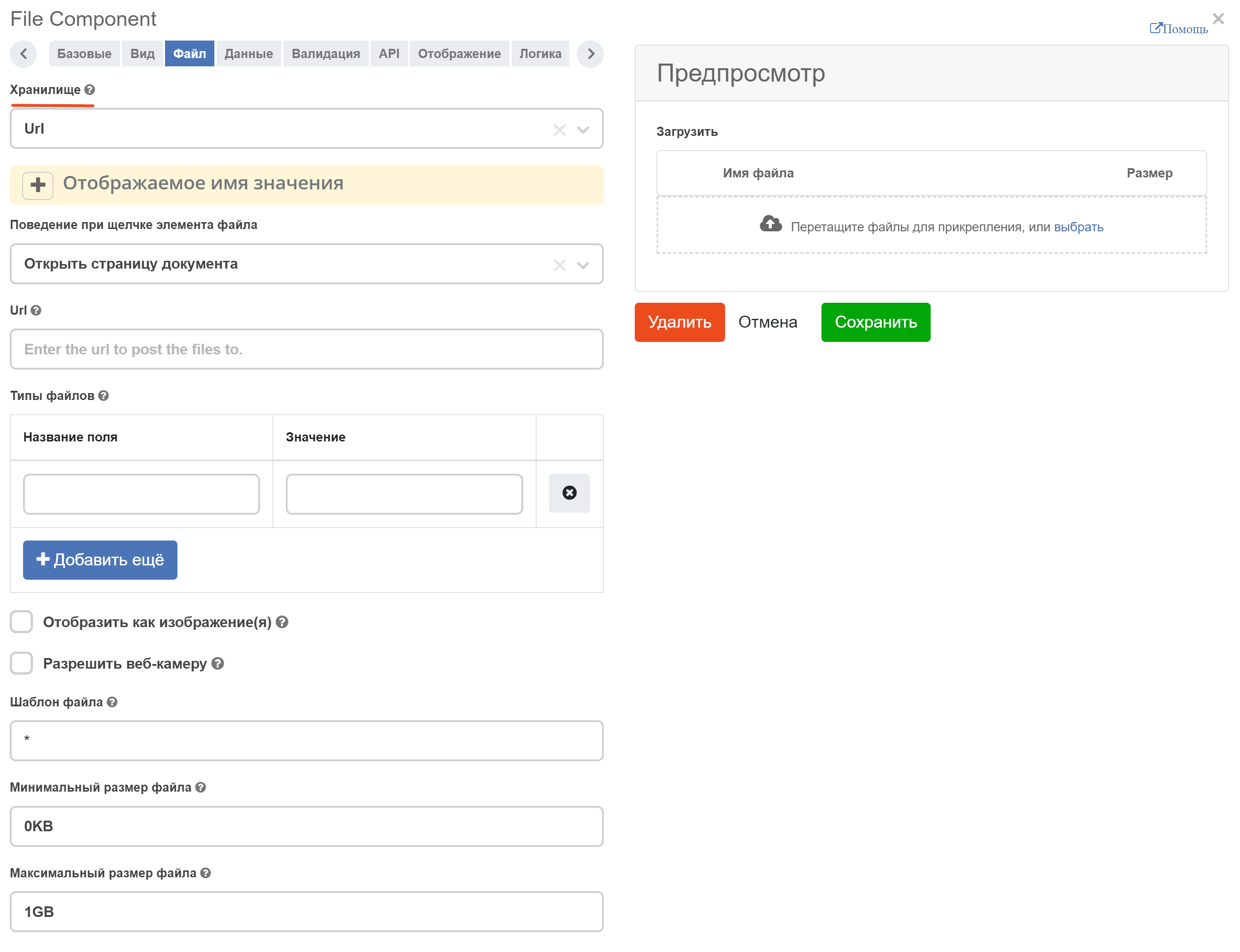Screen dimensions: 1240x952
Task: Clear the Url storage selection
Action: (x=559, y=130)
